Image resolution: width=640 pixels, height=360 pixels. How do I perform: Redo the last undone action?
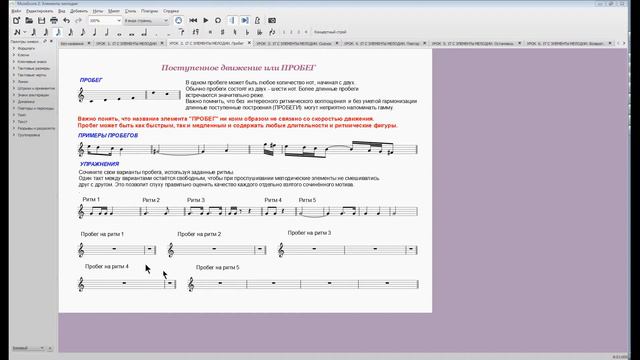pos(78,20)
